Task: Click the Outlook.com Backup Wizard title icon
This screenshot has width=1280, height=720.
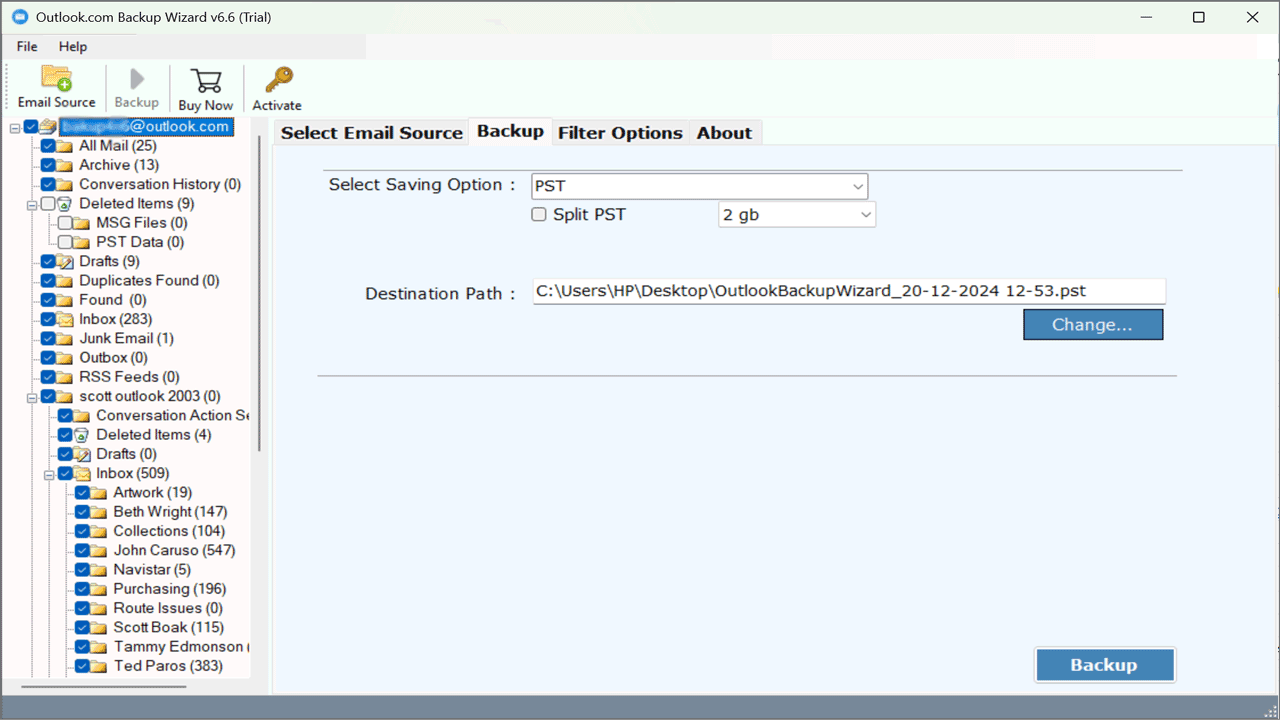Action: point(19,17)
